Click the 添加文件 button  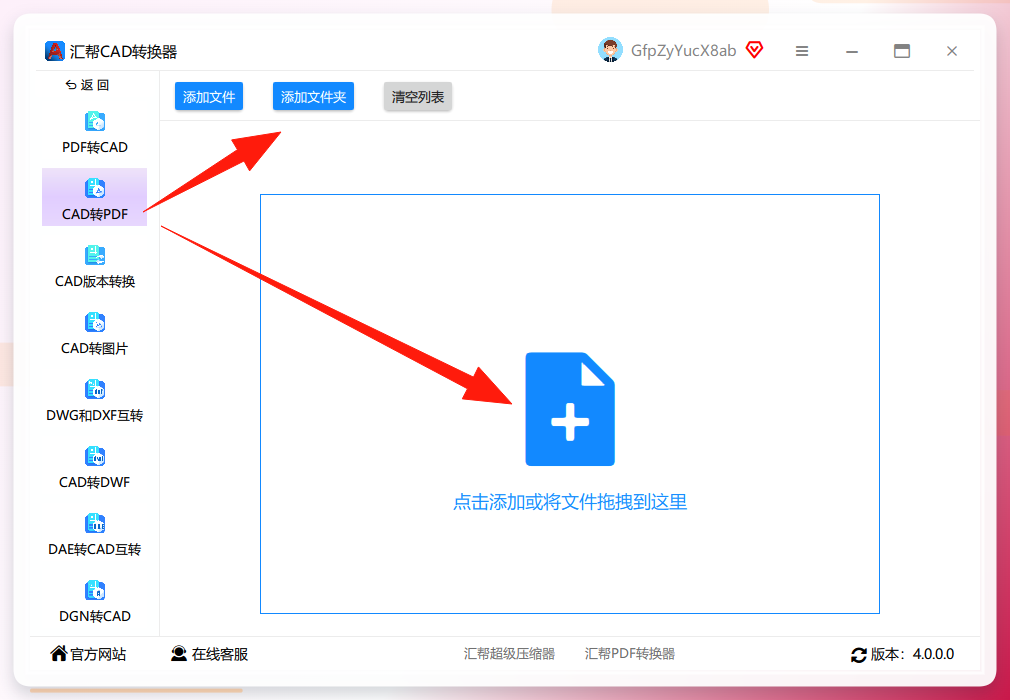[x=209, y=97]
